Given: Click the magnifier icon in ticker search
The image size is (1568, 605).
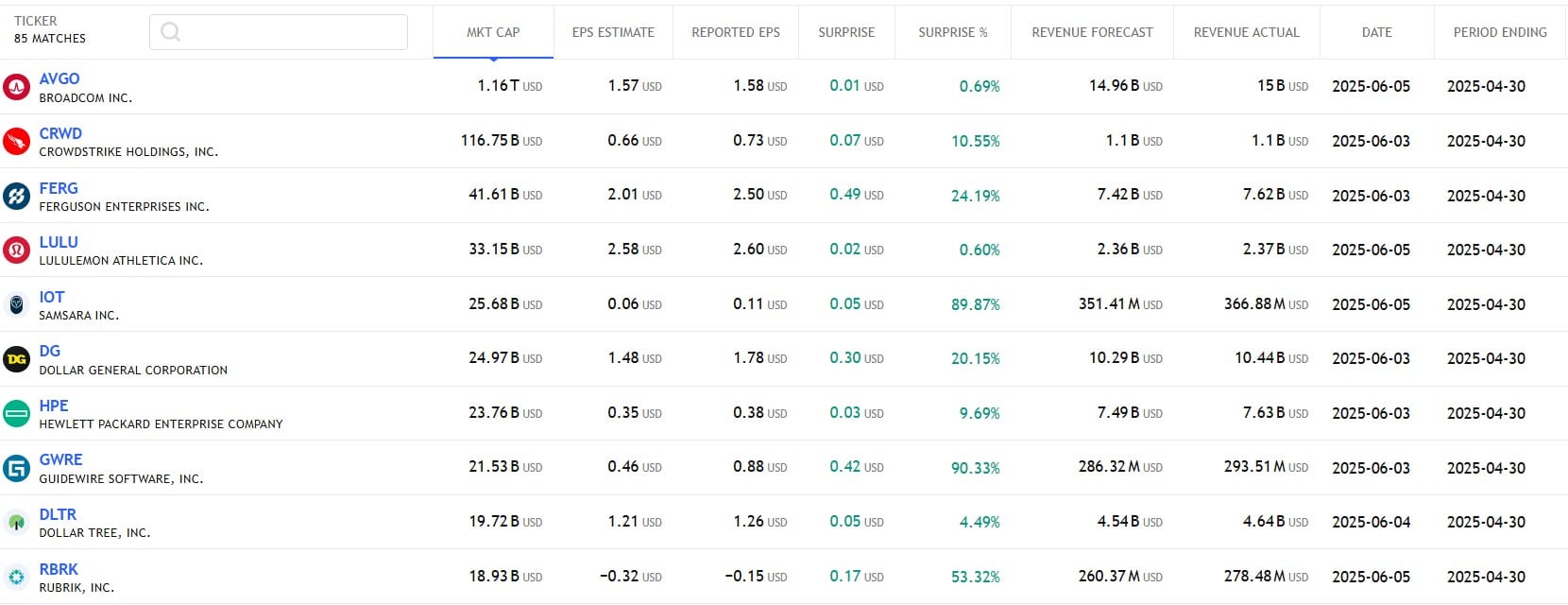Looking at the screenshot, I should pos(171,32).
